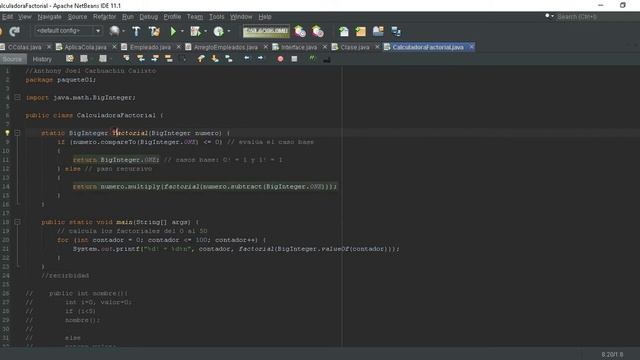The height and width of the screenshot is (360, 640).
Task: Switch to Clase.java tab
Action: click(354, 47)
